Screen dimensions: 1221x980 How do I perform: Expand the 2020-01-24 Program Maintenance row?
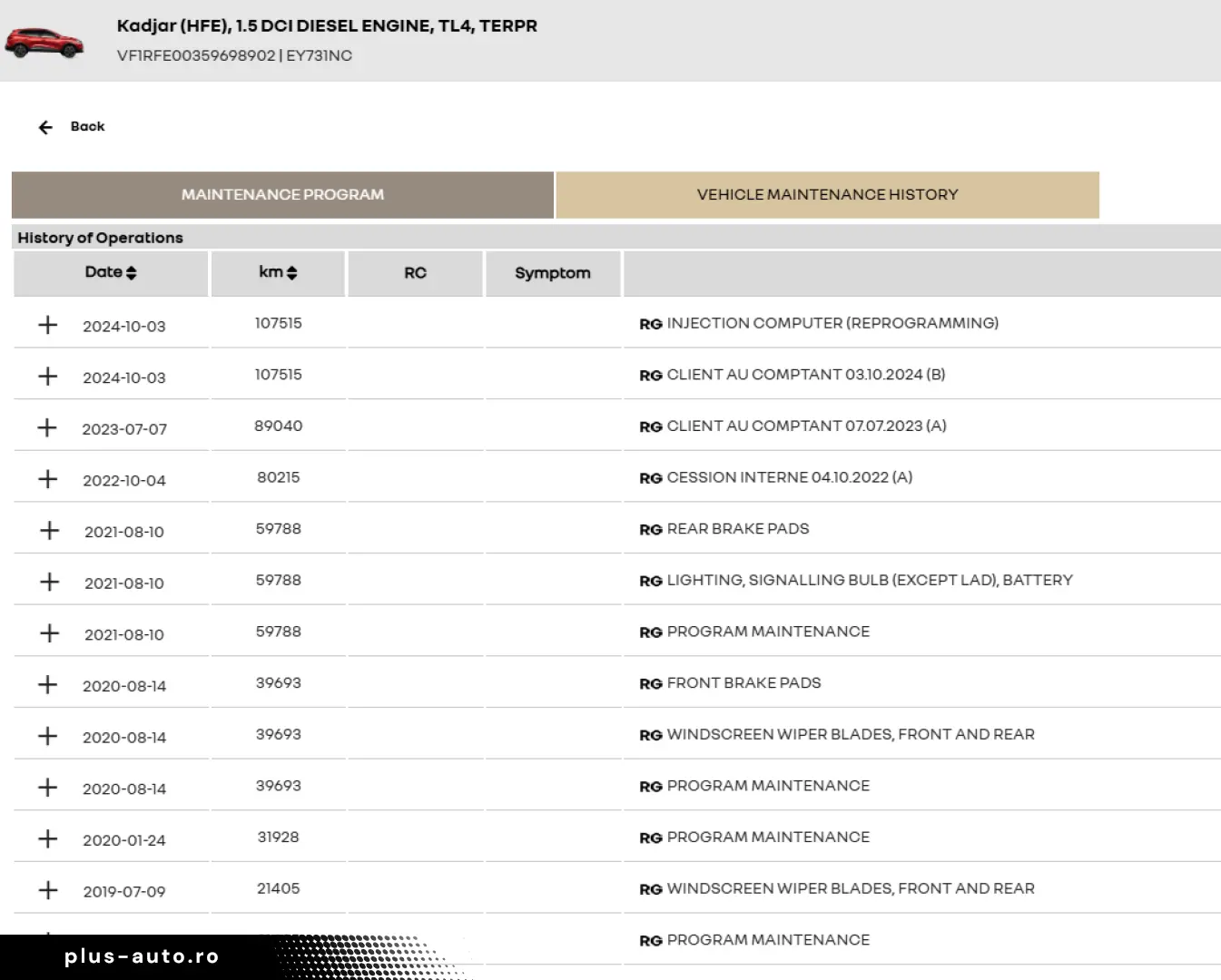tap(48, 839)
